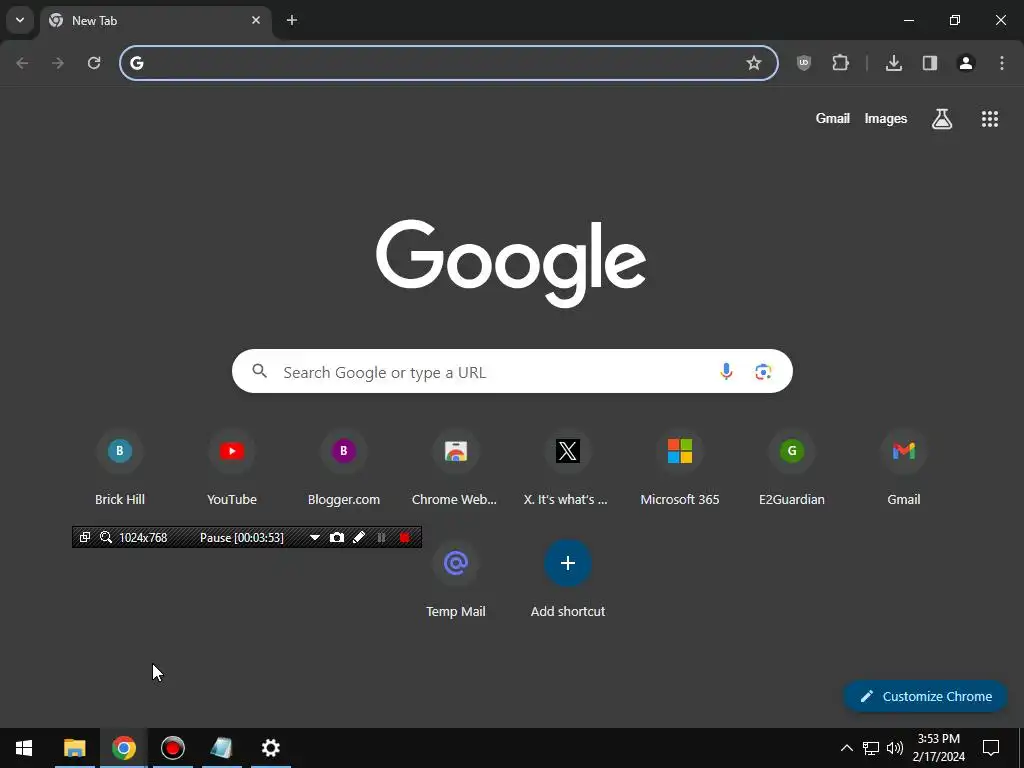The width and height of the screenshot is (1024, 768).
Task: Click the Add shortcut button
Action: coord(568,580)
